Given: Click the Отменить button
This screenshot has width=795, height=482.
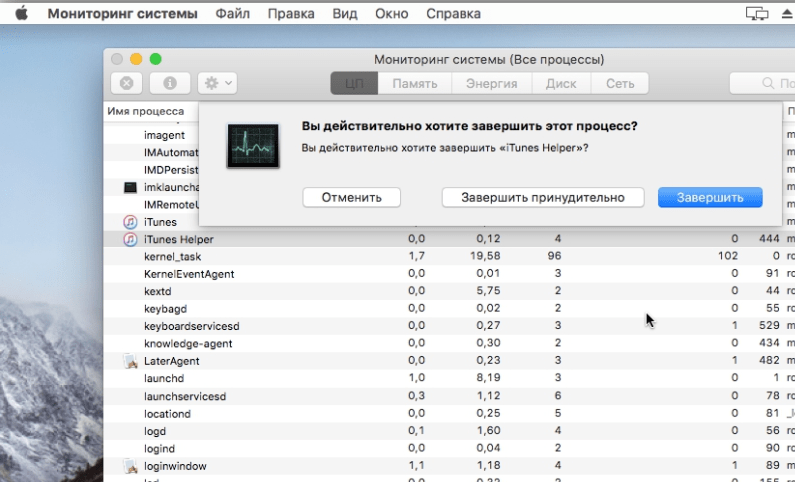Looking at the screenshot, I should tap(351, 197).
